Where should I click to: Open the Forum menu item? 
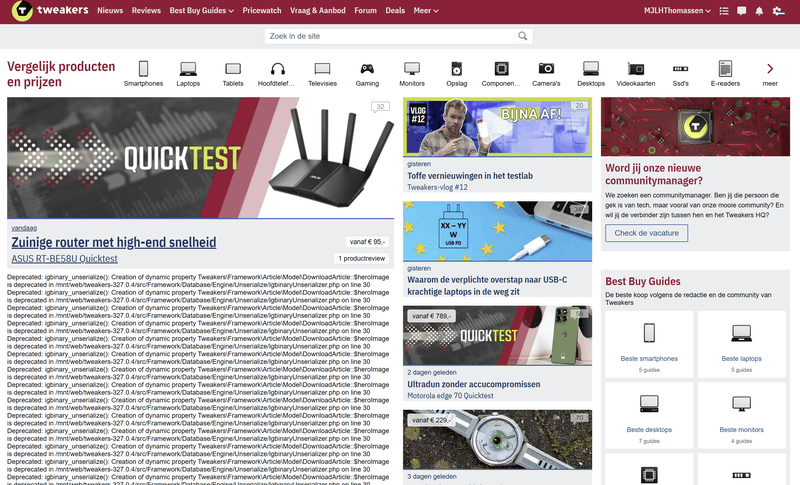365,10
